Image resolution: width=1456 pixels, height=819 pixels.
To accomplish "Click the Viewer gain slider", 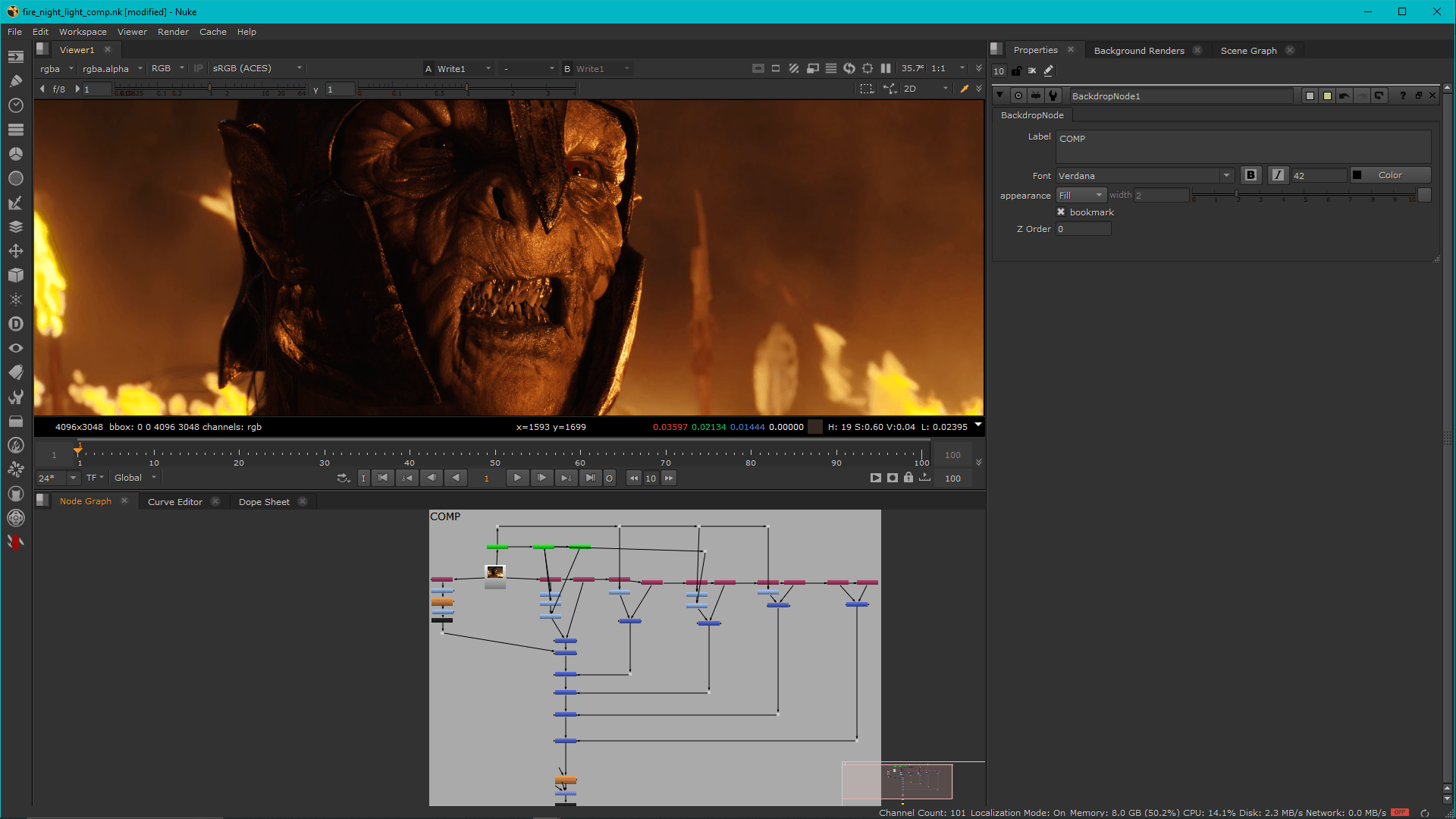I will (x=210, y=89).
